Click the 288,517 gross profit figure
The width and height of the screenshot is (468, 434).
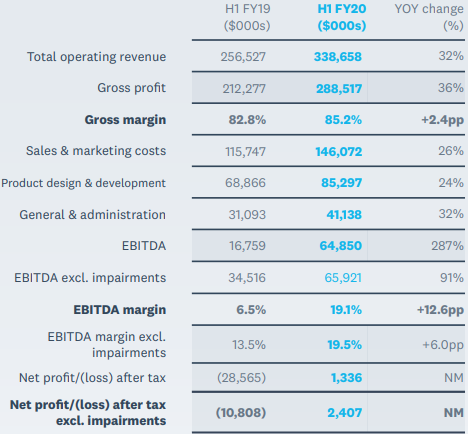pos(339,89)
